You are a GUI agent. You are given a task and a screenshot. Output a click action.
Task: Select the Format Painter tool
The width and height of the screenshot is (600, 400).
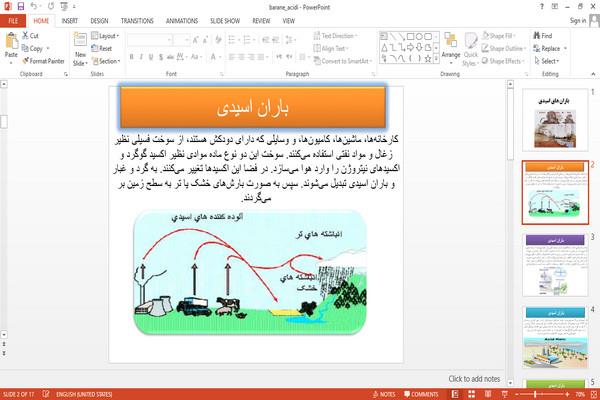tap(43, 61)
